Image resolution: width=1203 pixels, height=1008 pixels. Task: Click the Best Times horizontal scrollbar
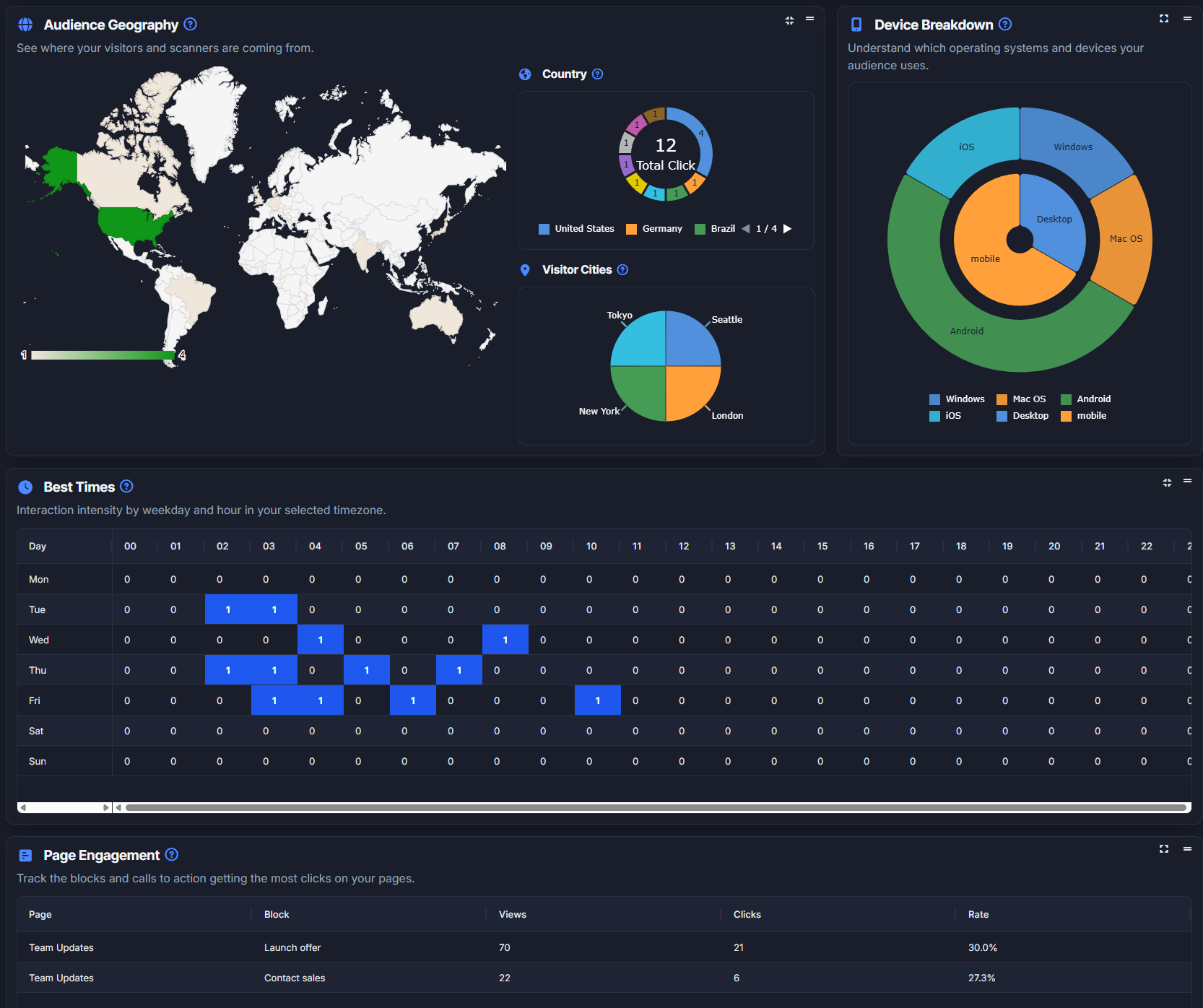pyautogui.click(x=656, y=807)
